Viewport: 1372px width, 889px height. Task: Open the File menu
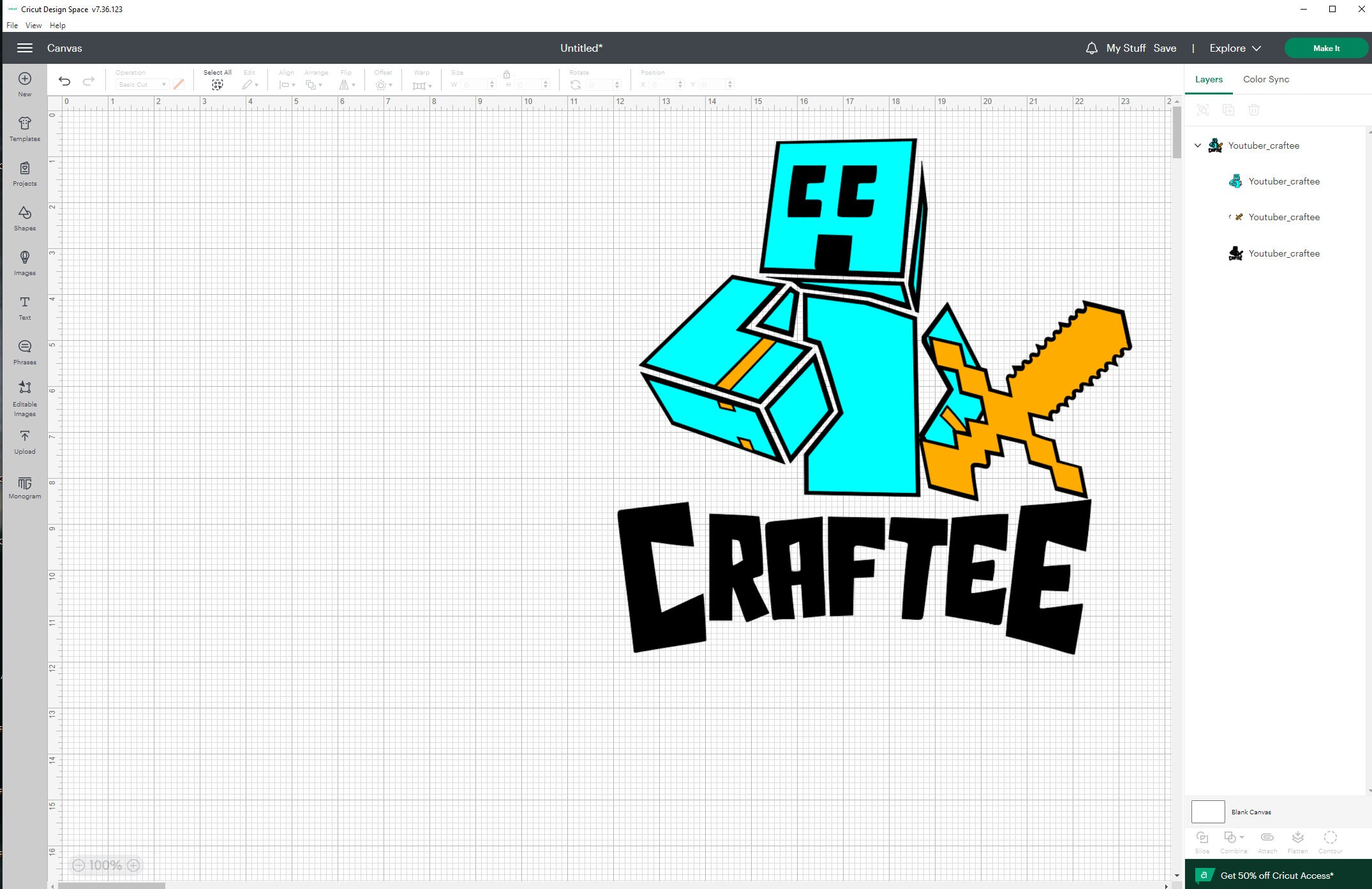coord(11,25)
